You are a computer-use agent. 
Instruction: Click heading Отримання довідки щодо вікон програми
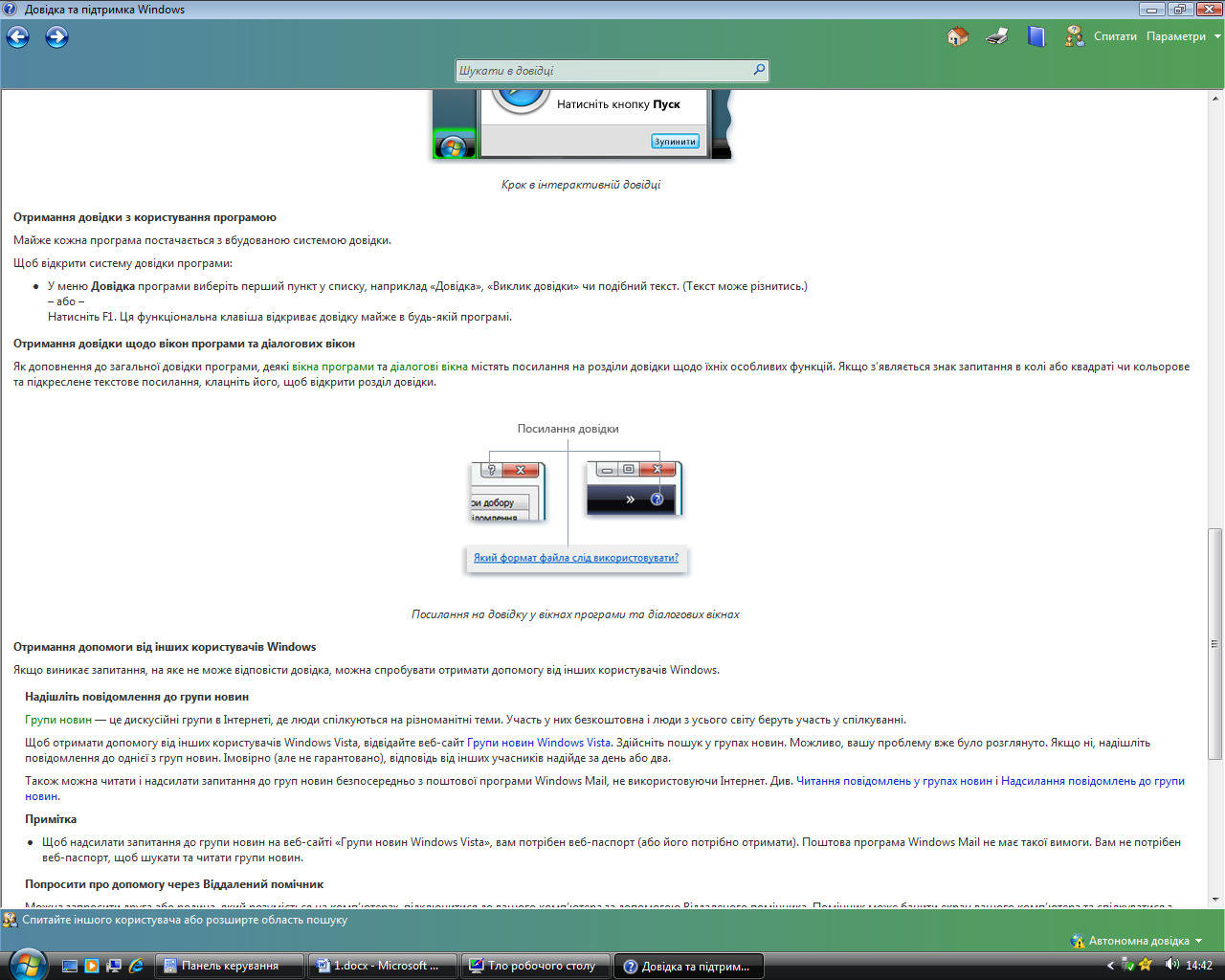[x=184, y=344]
